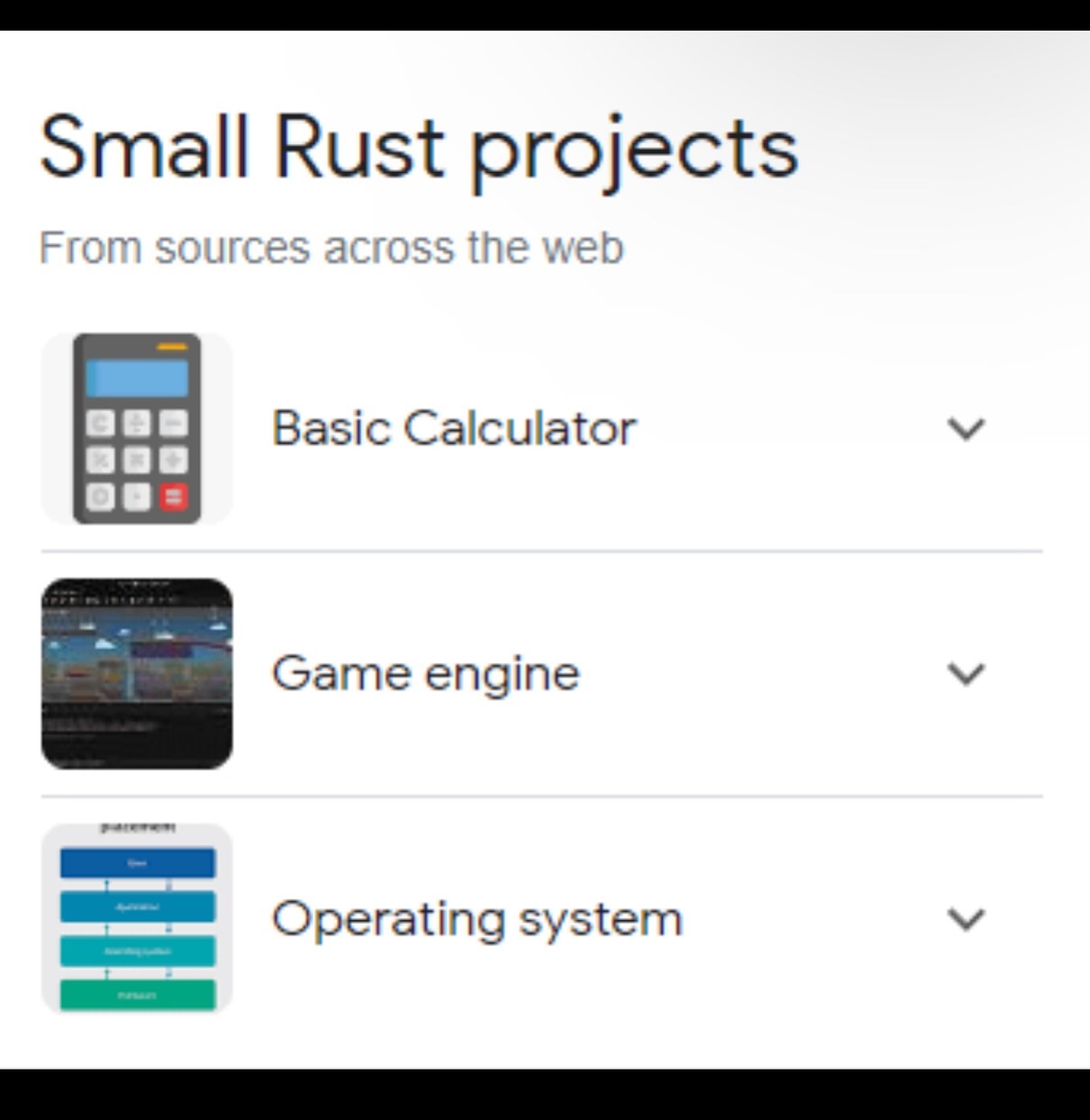1090x1120 pixels.
Task: Click the game engine screenshot thumbnail
Action: tap(137, 674)
